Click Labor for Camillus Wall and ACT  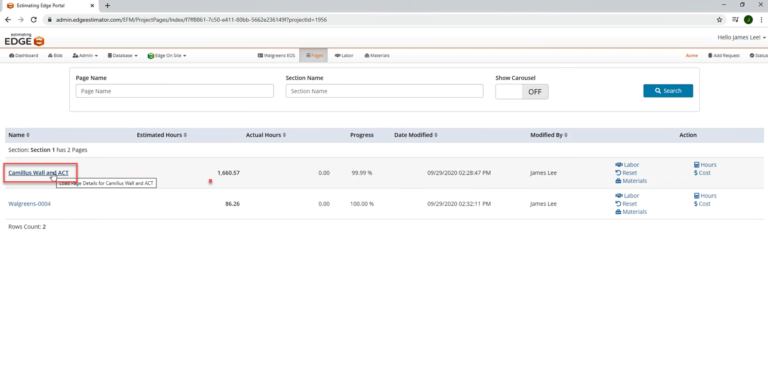[x=627, y=165]
